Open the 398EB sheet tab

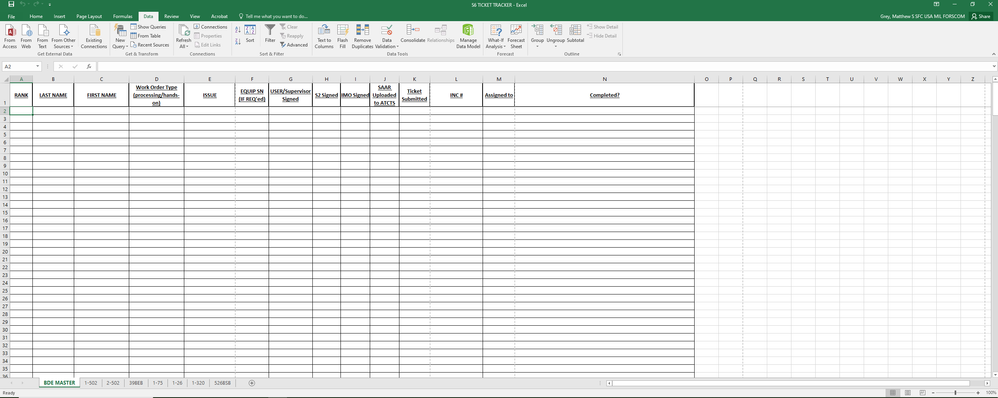tap(135, 383)
